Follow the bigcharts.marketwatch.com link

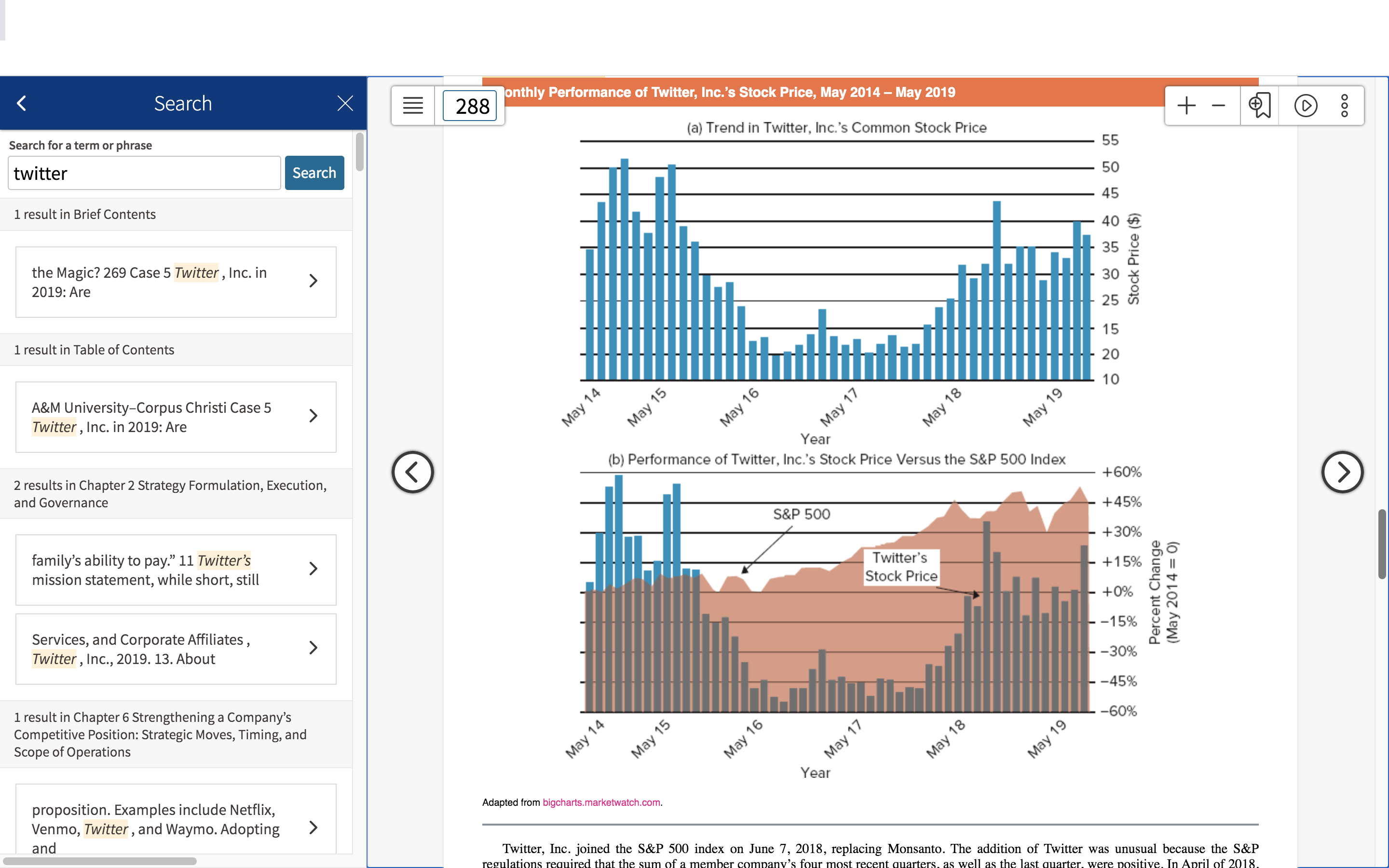[x=601, y=802]
